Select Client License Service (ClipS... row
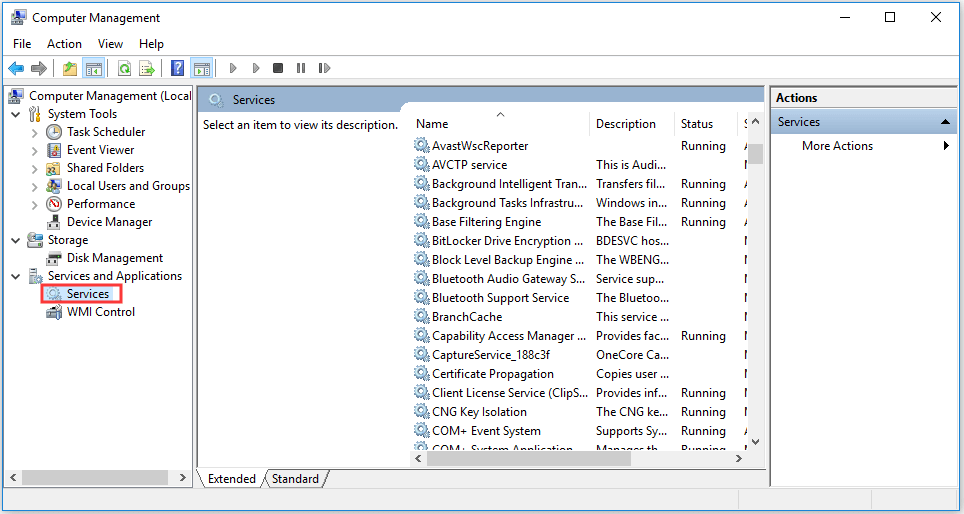 tap(578, 393)
